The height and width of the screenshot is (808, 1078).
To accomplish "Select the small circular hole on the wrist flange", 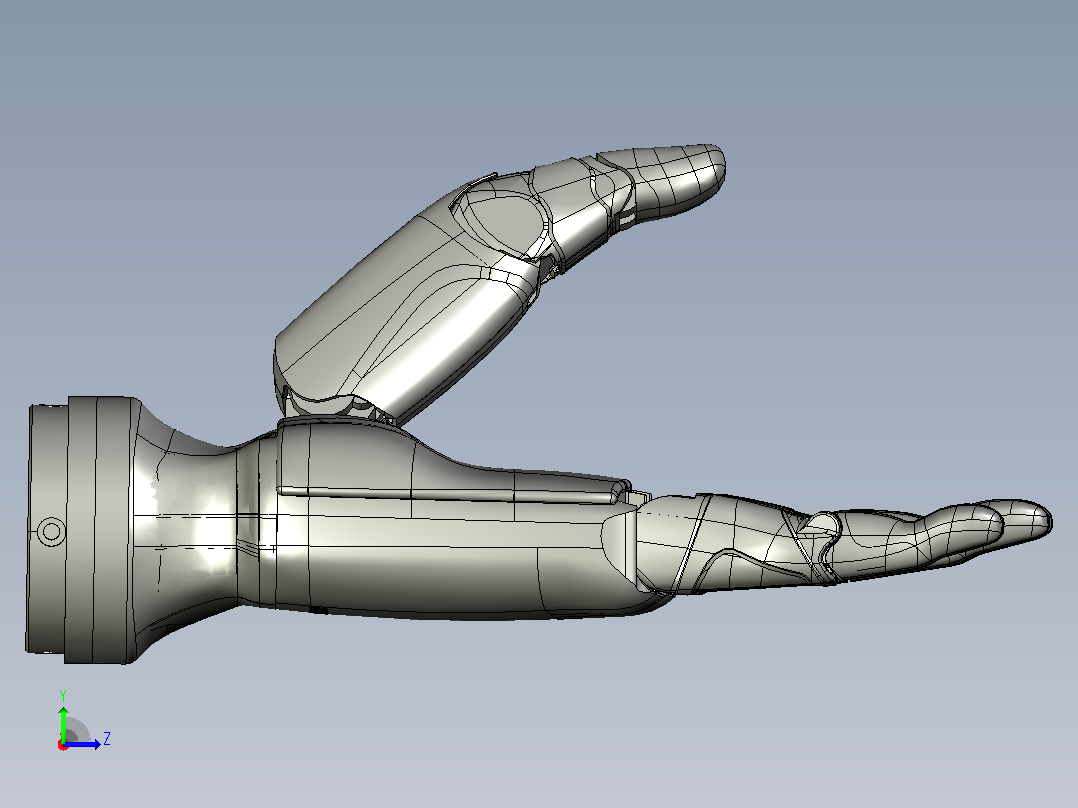I will pyautogui.click(x=51, y=531).
